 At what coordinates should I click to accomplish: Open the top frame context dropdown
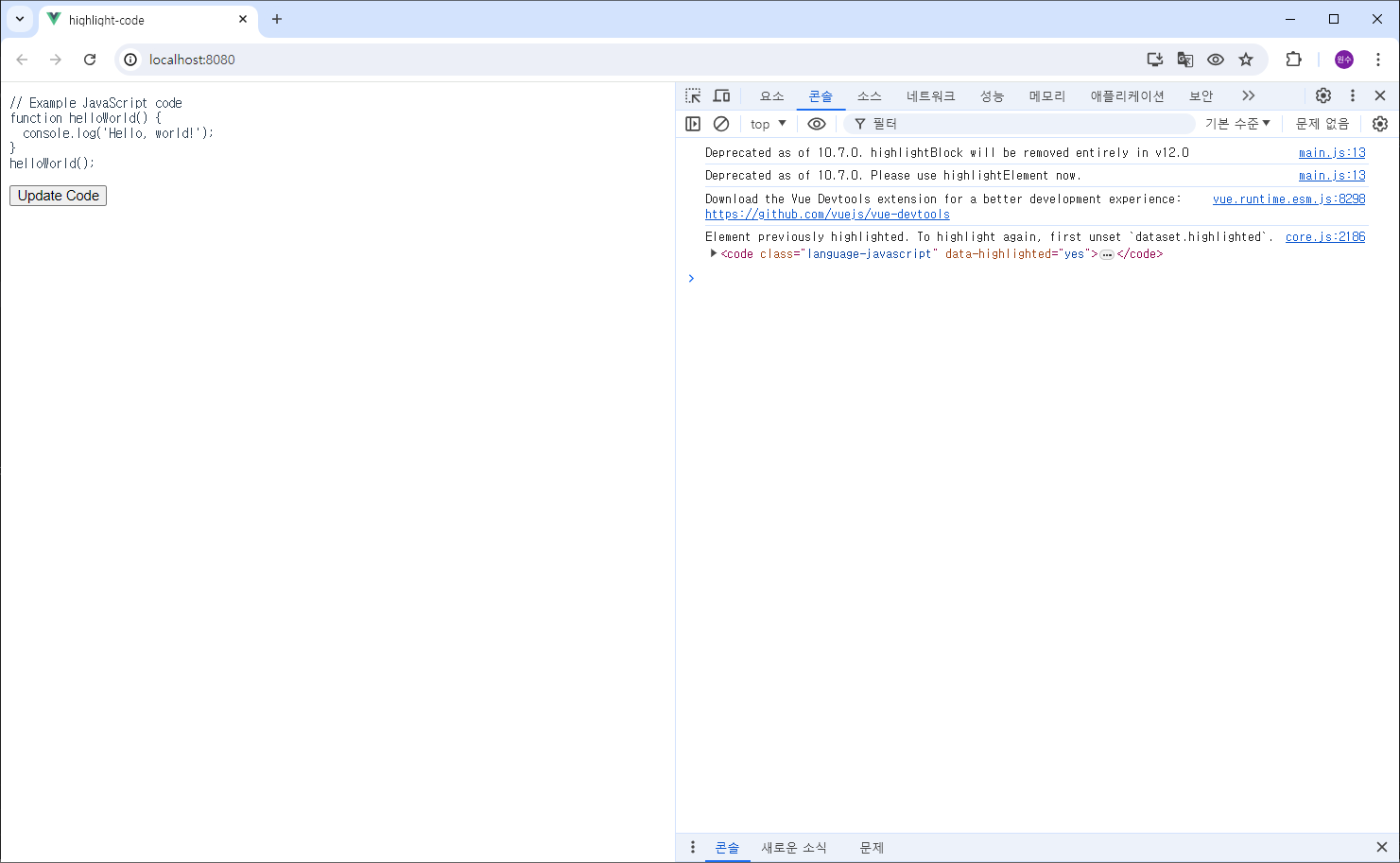pyautogui.click(x=767, y=124)
